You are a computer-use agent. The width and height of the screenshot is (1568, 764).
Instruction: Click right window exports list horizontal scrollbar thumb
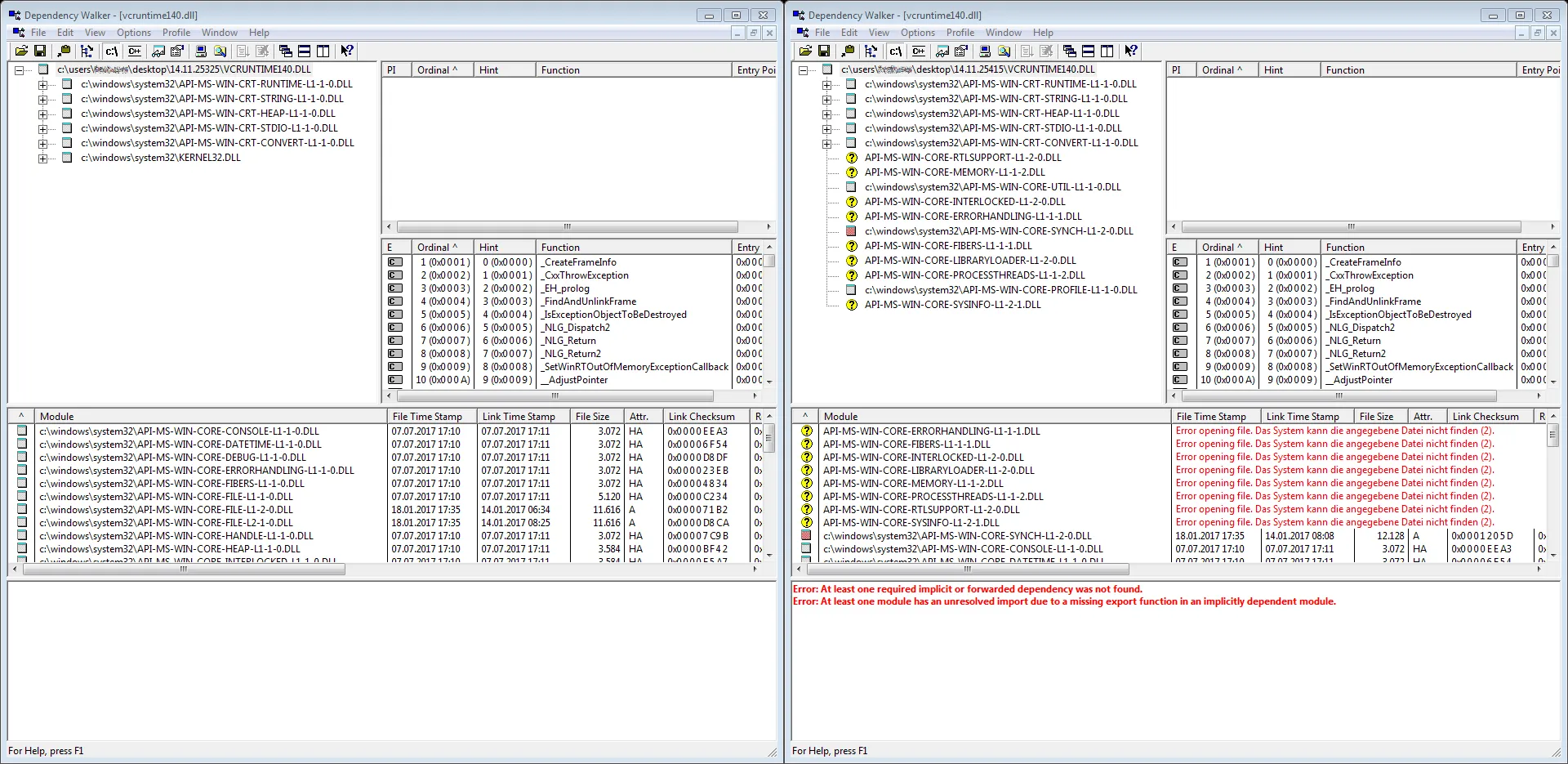coord(1339,395)
